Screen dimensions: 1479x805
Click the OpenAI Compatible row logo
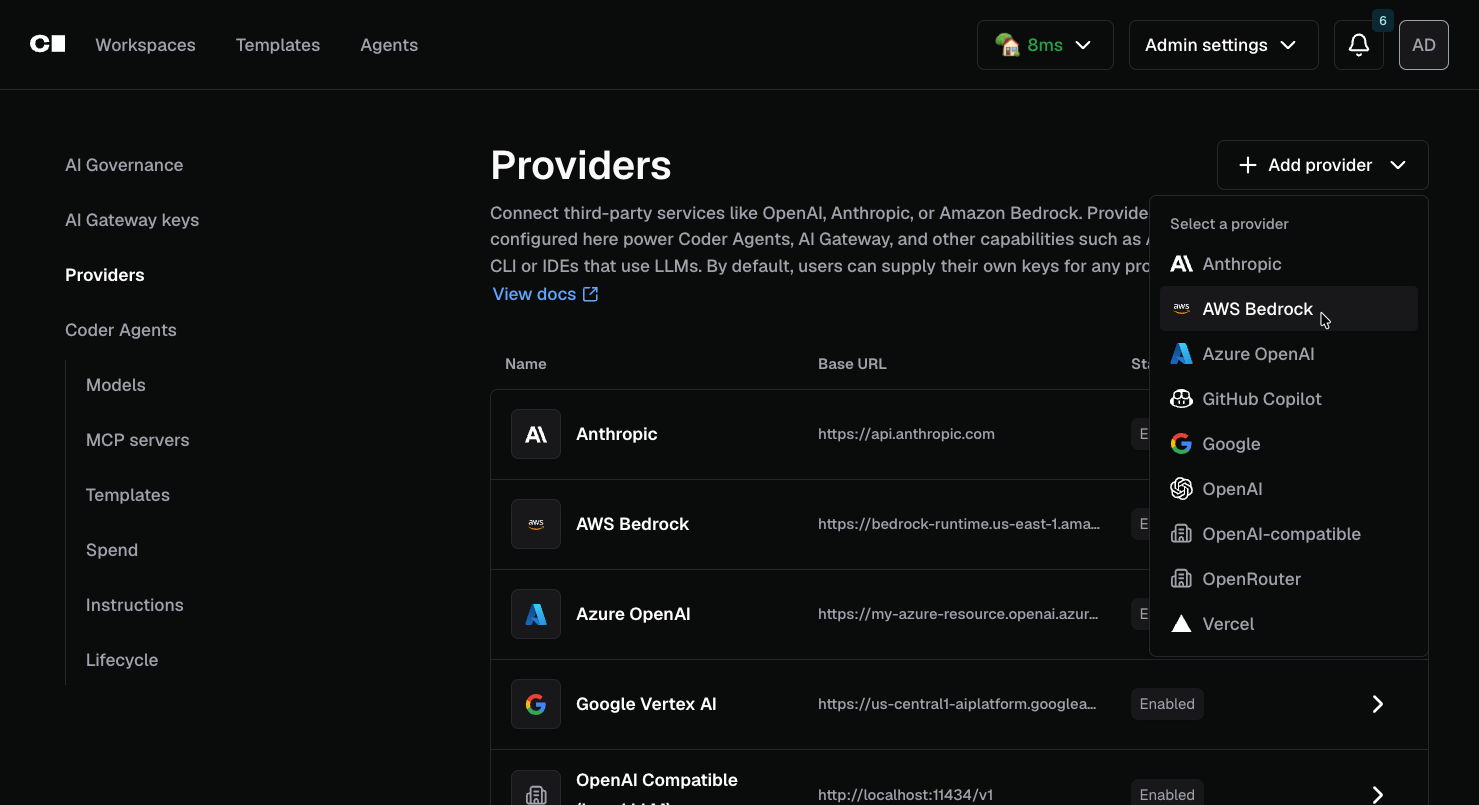coord(536,787)
